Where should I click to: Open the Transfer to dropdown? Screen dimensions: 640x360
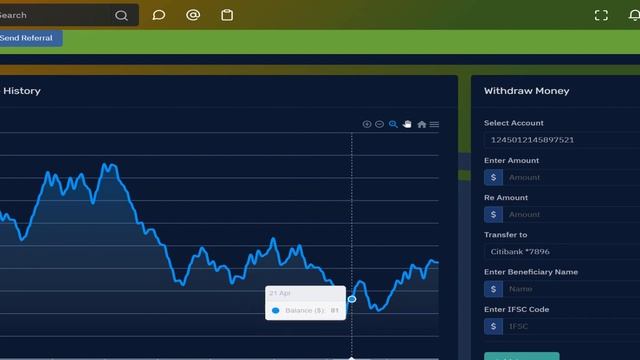pyautogui.click(x=562, y=252)
